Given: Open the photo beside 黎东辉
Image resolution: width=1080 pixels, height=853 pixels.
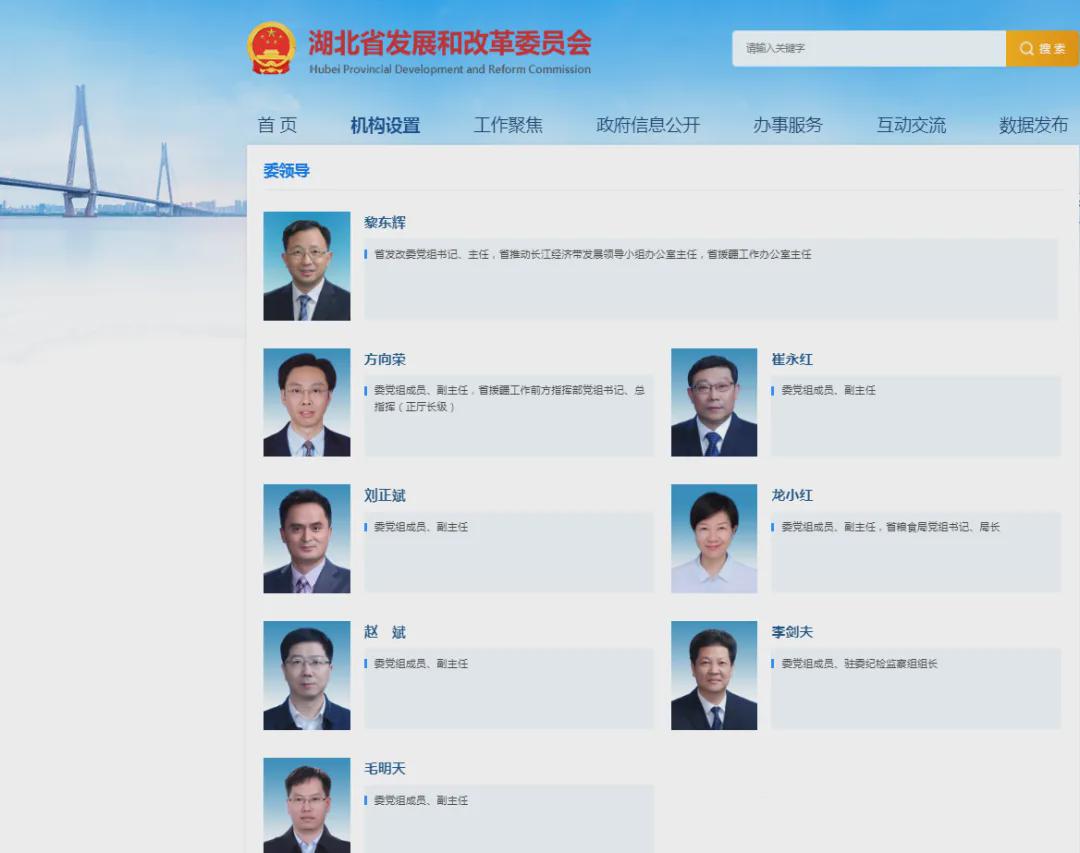Looking at the screenshot, I should point(307,266).
